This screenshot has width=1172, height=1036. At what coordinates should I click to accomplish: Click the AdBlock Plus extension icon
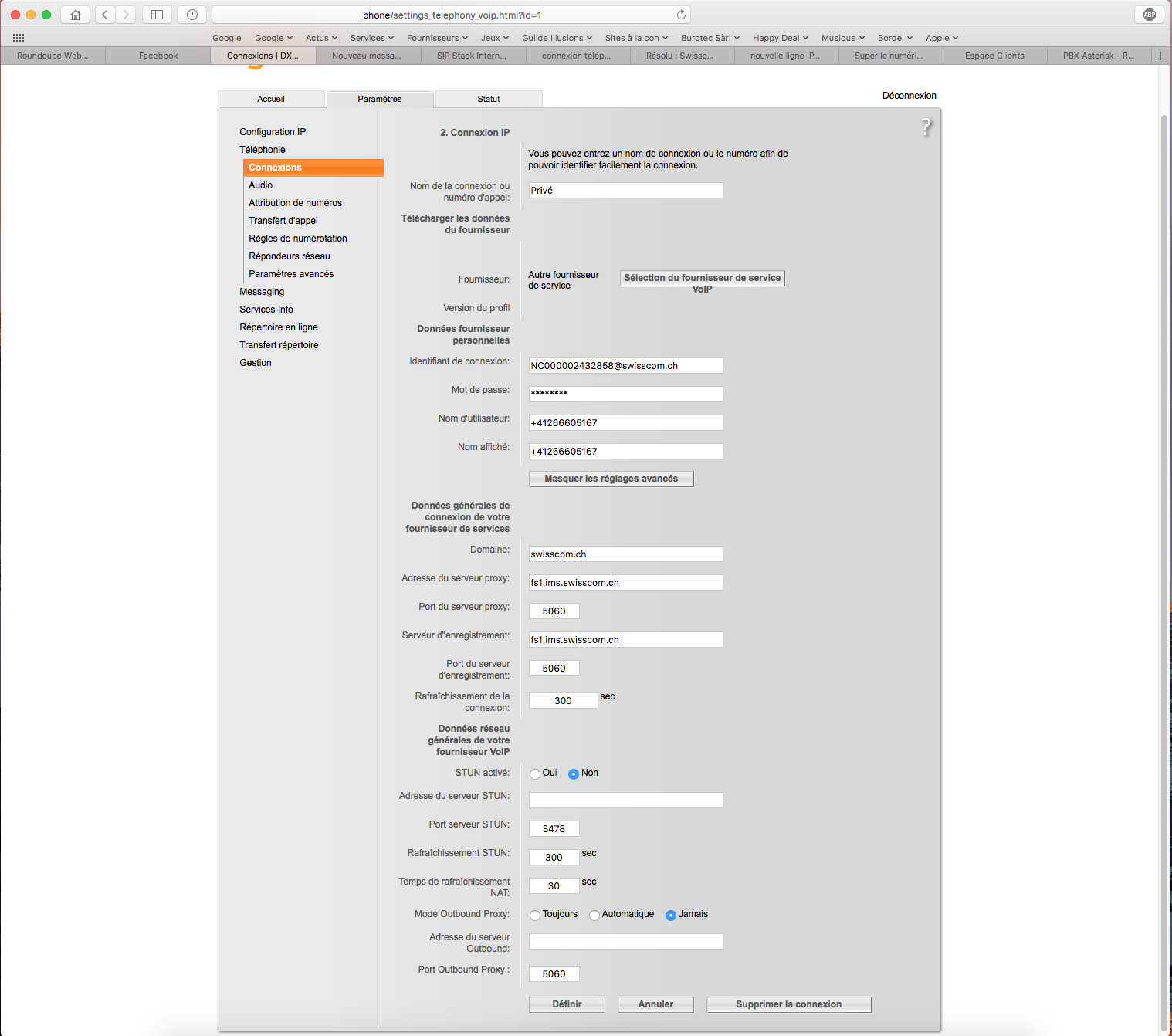[x=1149, y=15]
